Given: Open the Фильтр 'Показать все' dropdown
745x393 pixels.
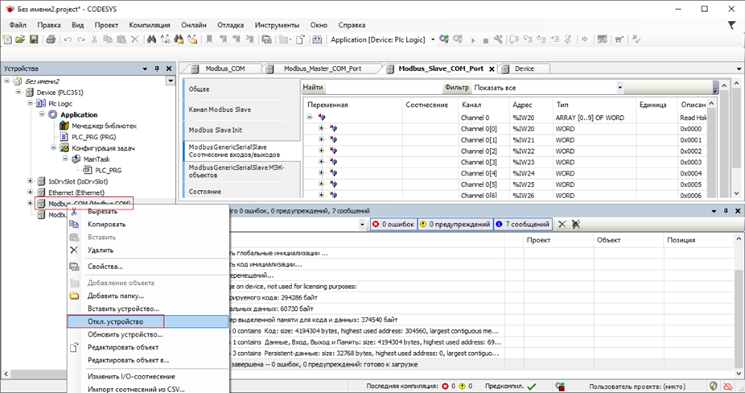Looking at the screenshot, I should tap(620, 87).
